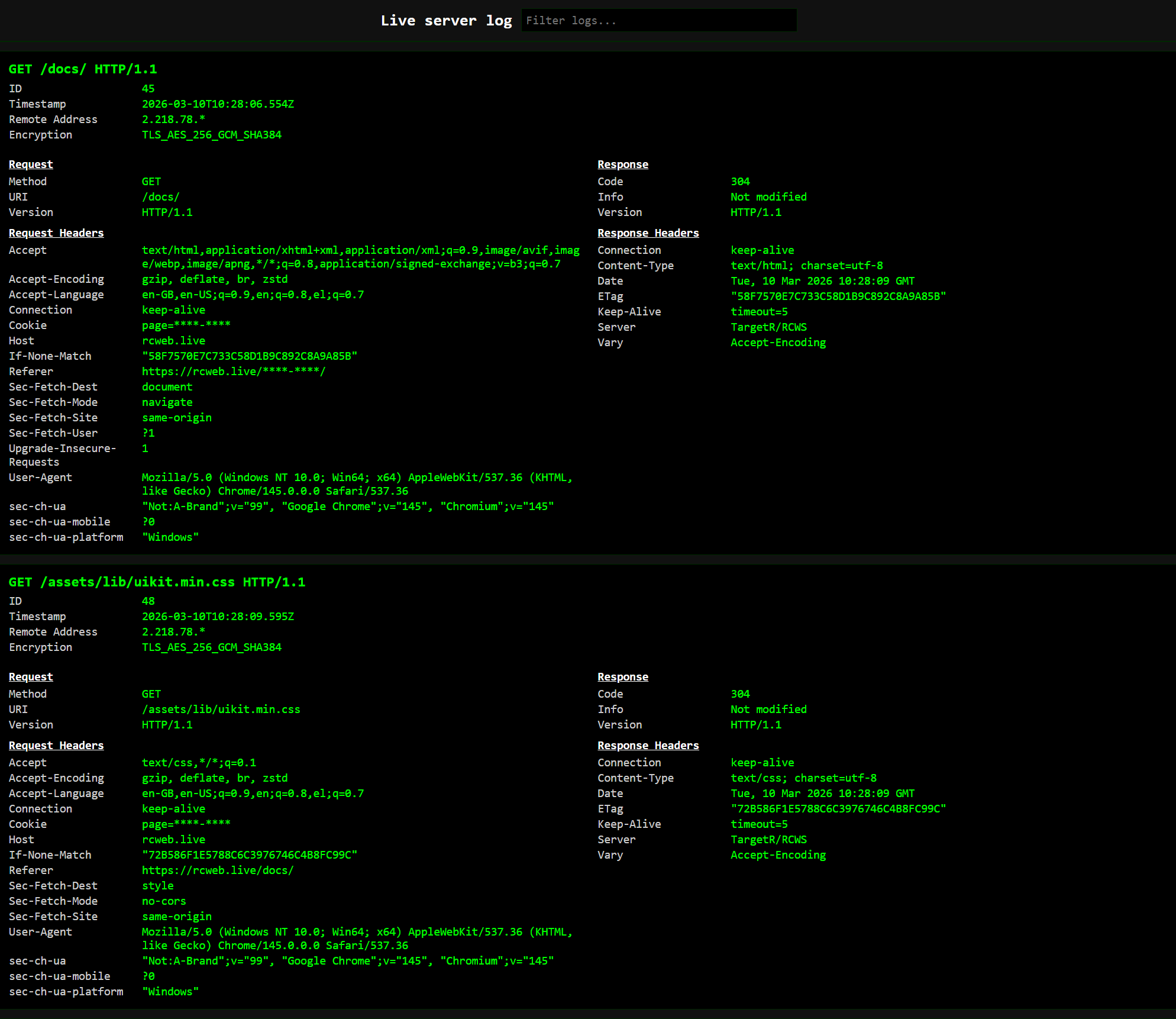Select the Host value rcweb.live in entry 45
The height and width of the screenshot is (1019, 1176).
173,340
